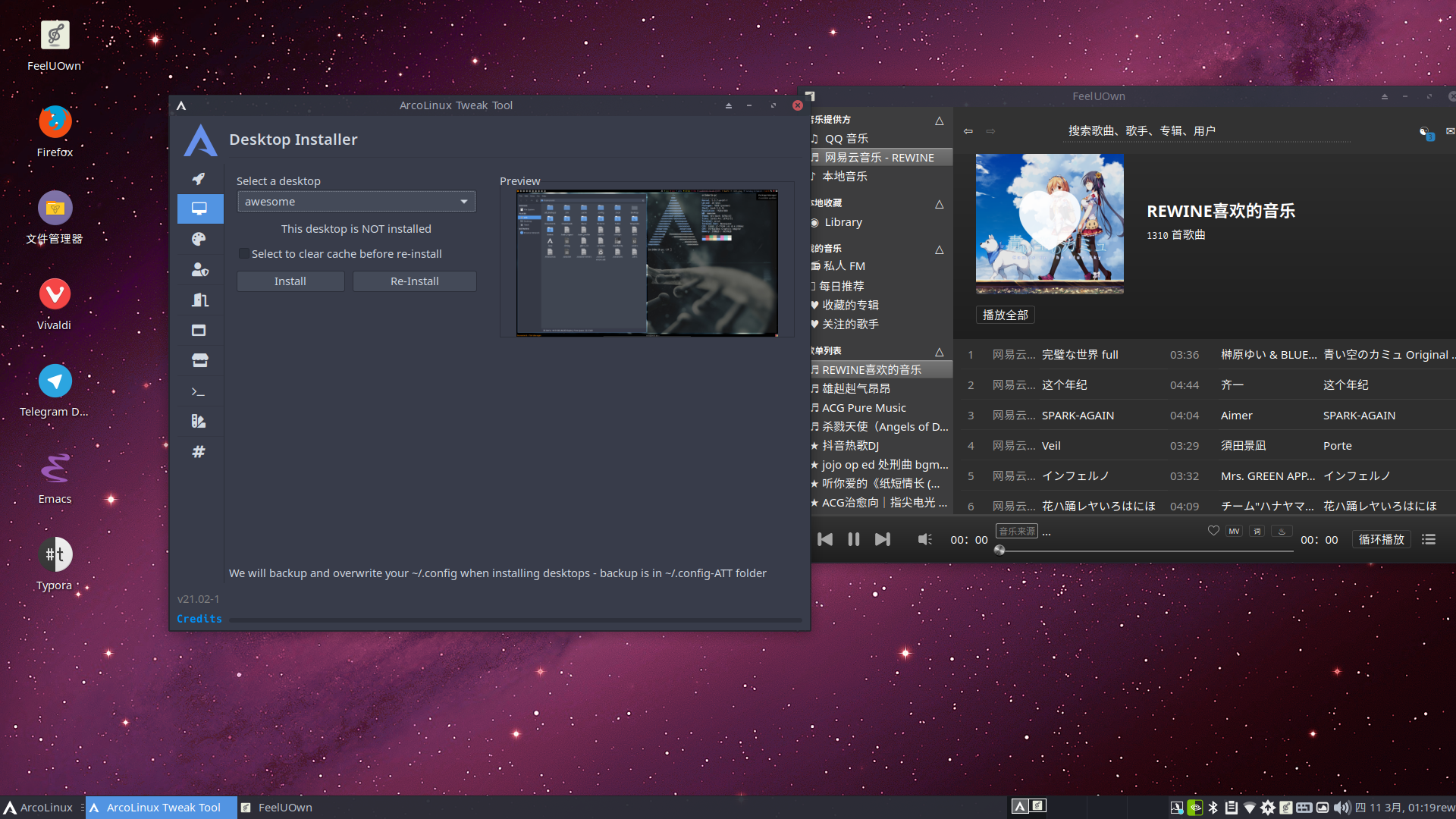Click the FeelUOwn search input field

tap(1207, 131)
